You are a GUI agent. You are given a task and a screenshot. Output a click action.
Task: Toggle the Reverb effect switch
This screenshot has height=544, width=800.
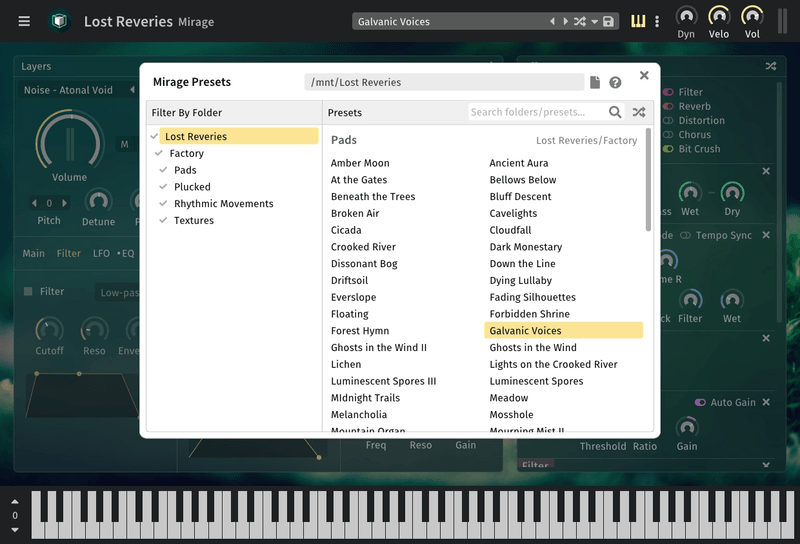(668, 106)
